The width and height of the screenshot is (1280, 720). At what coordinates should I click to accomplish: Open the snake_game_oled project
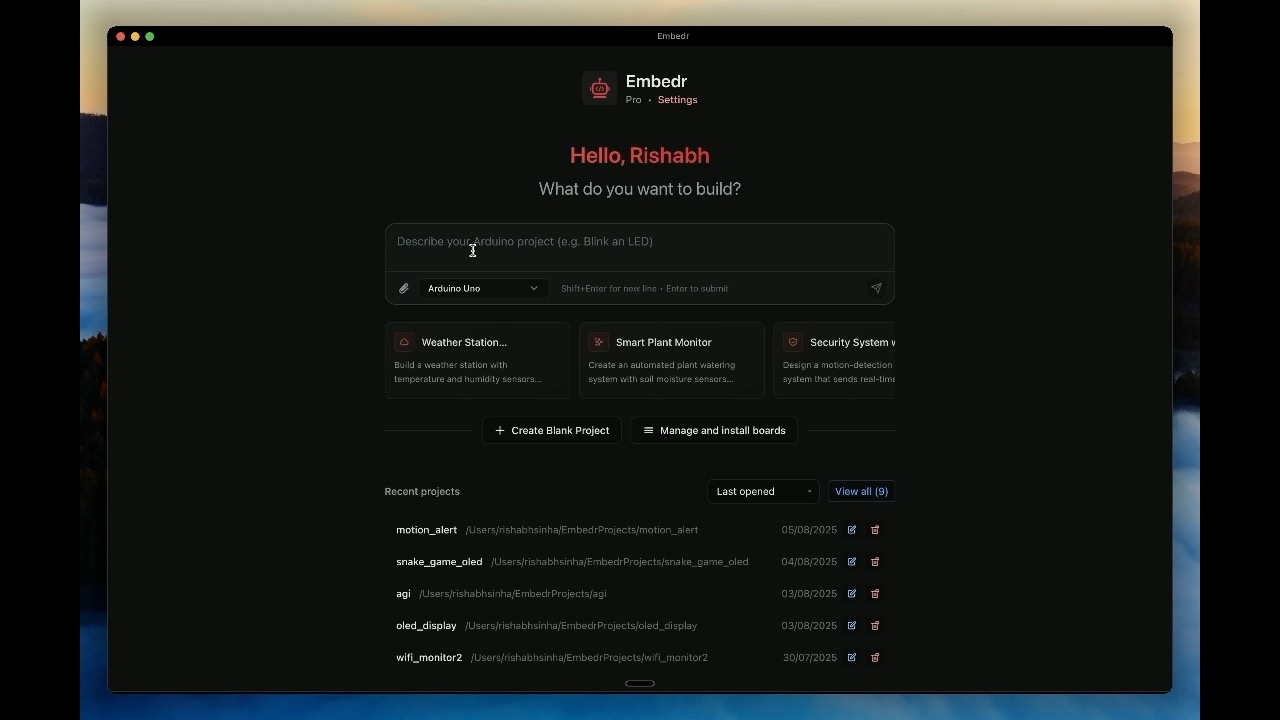click(x=640, y=562)
